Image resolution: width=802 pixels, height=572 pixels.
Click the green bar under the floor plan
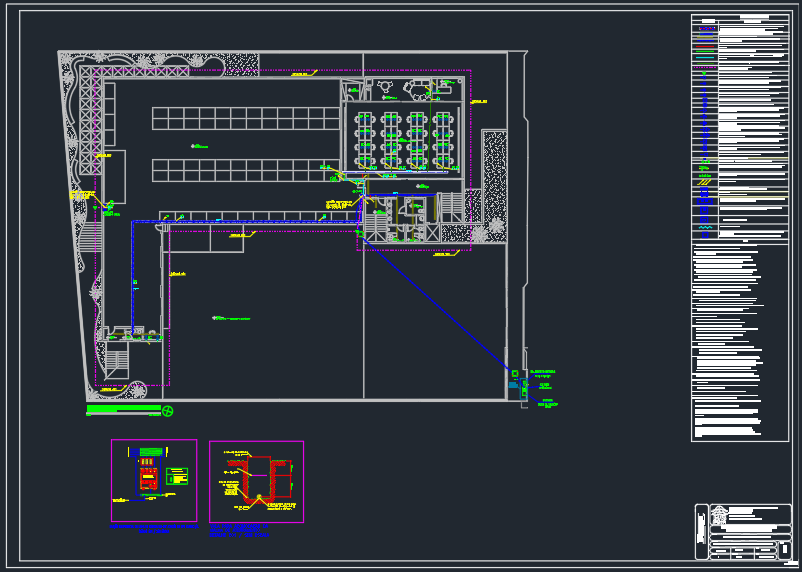click(x=123, y=409)
